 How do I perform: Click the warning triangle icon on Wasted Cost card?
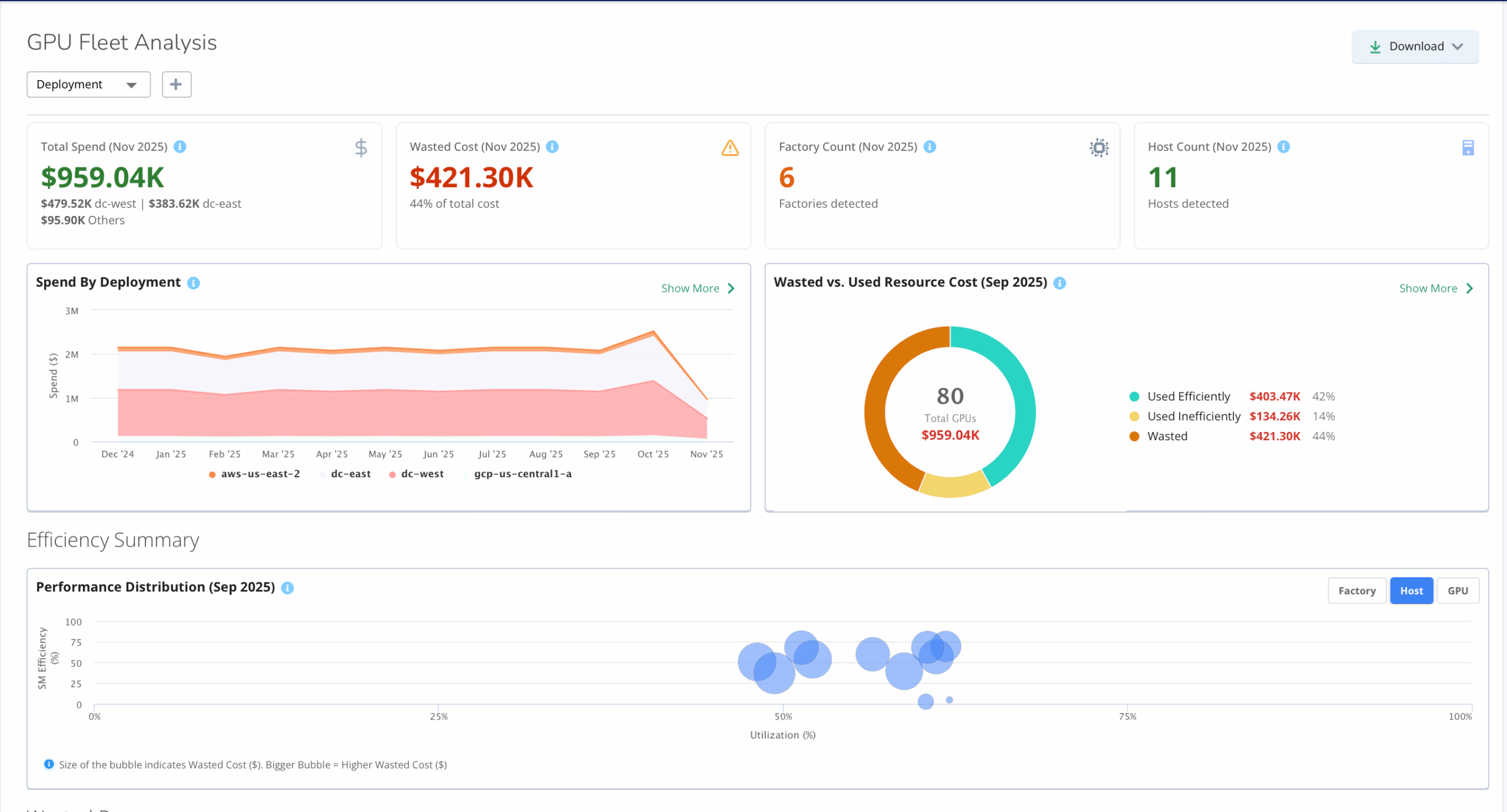[x=730, y=148]
